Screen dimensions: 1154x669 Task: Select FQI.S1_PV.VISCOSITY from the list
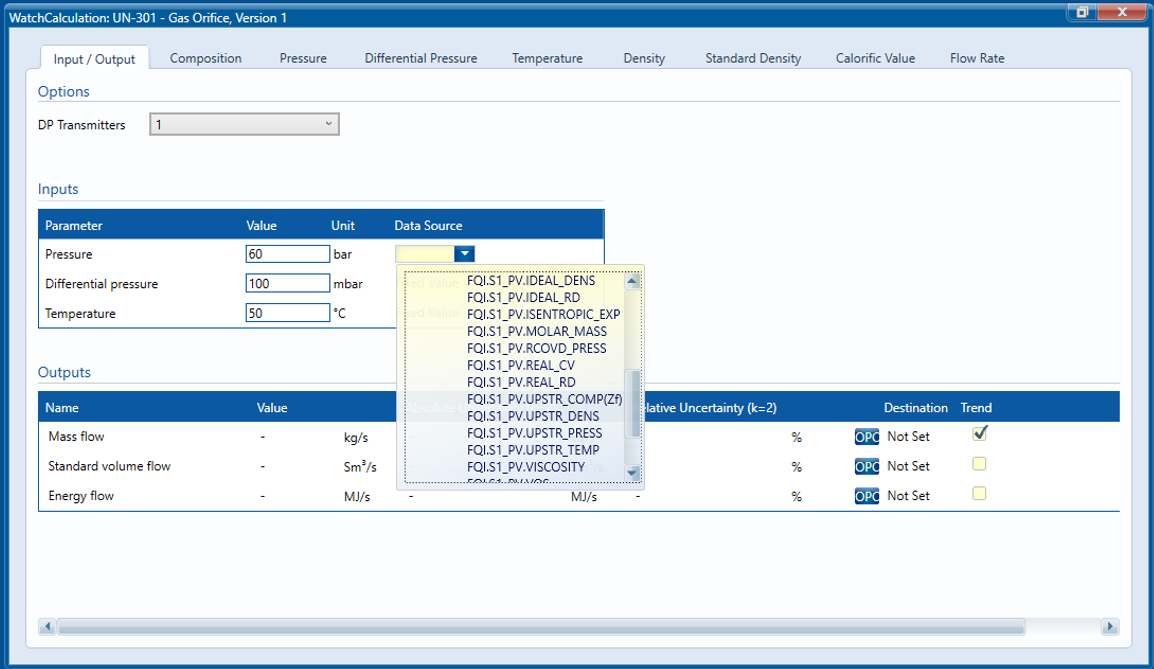pyautogui.click(x=525, y=467)
